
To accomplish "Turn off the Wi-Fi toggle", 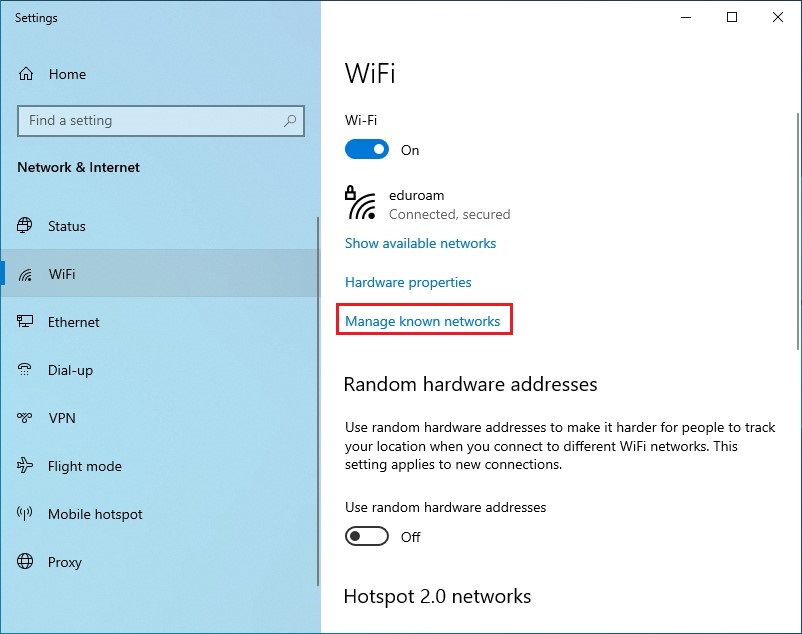I will pyautogui.click(x=367, y=150).
